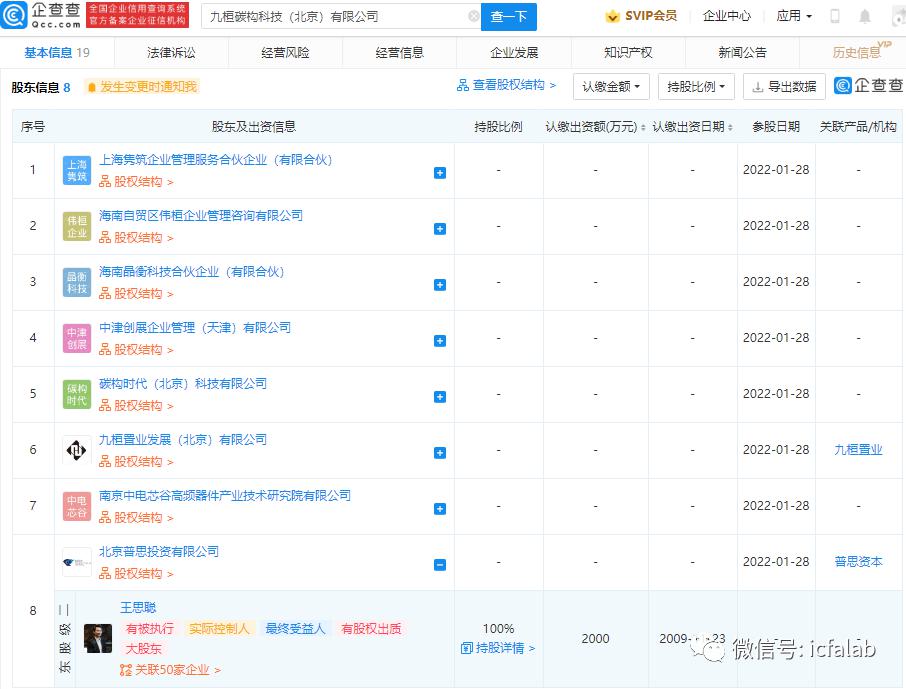Screen dimensions: 906x689
Task: Click 发生变更时通知我 notification button
Action: point(142,87)
